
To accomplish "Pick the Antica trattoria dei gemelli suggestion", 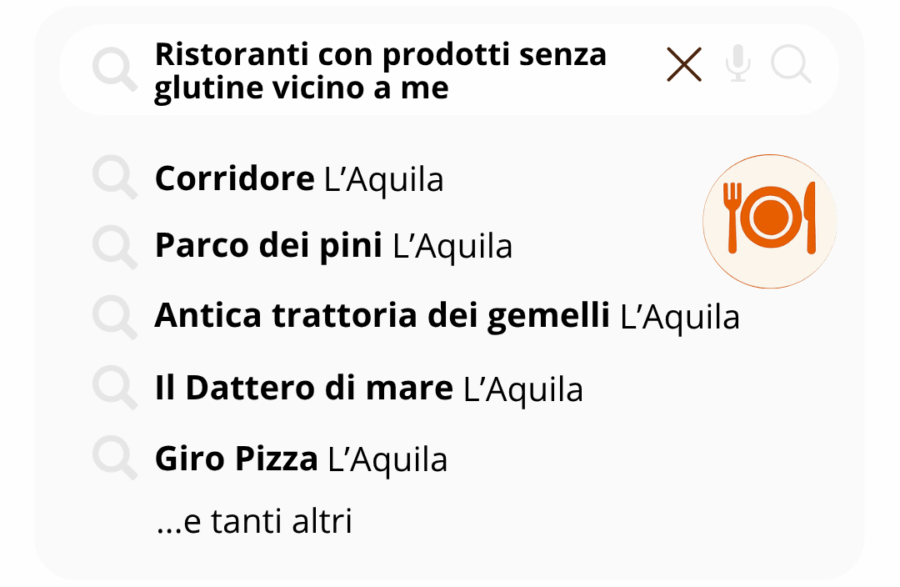I will coord(381,317).
